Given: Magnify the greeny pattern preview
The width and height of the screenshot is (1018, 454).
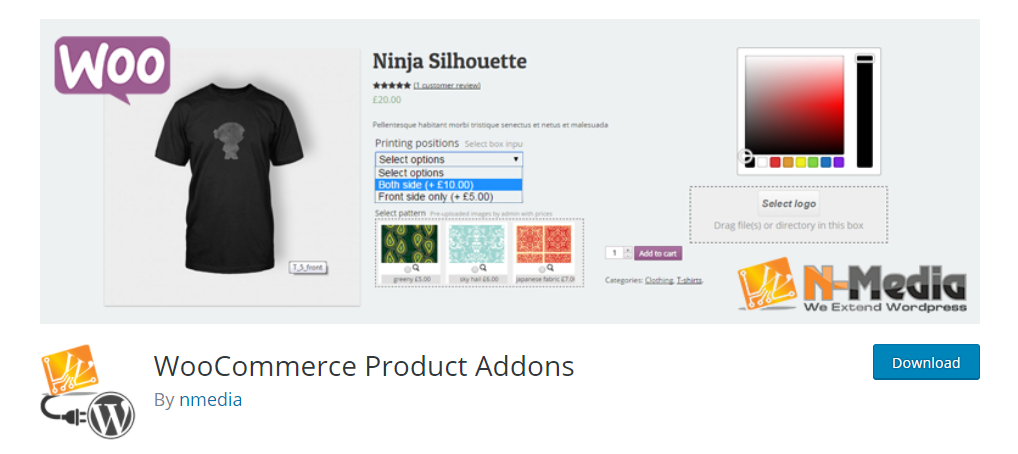Looking at the screenshot, I should pyautogui.click(x=416, y=268).
